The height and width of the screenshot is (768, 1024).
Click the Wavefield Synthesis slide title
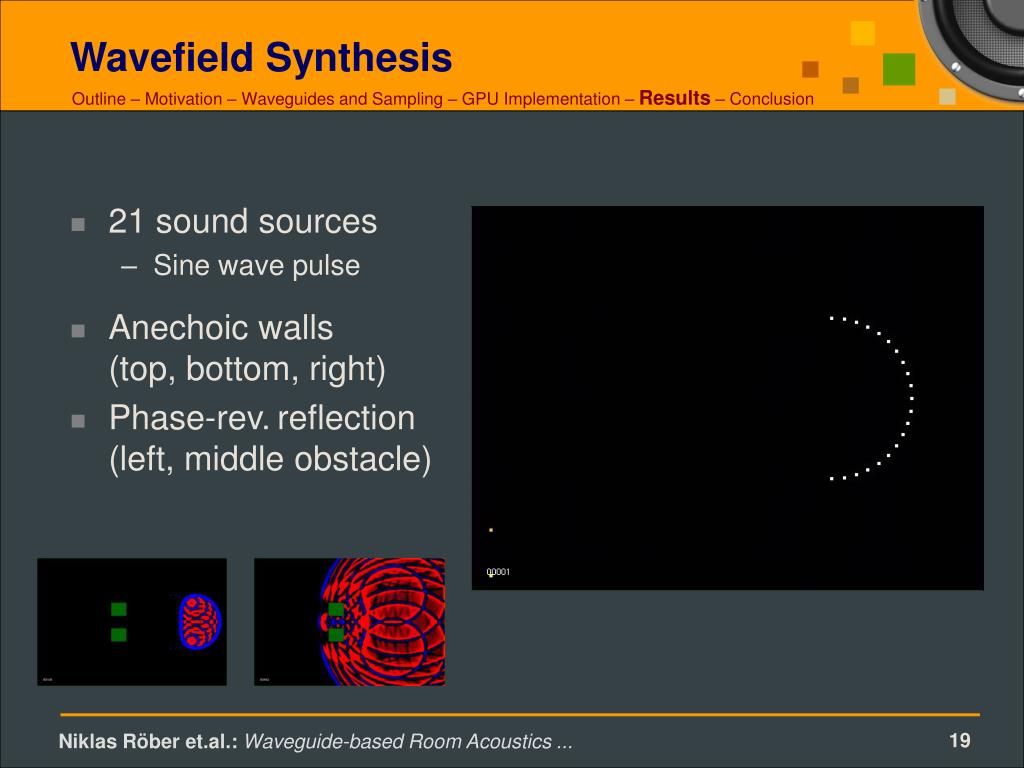tap(261, 57)
